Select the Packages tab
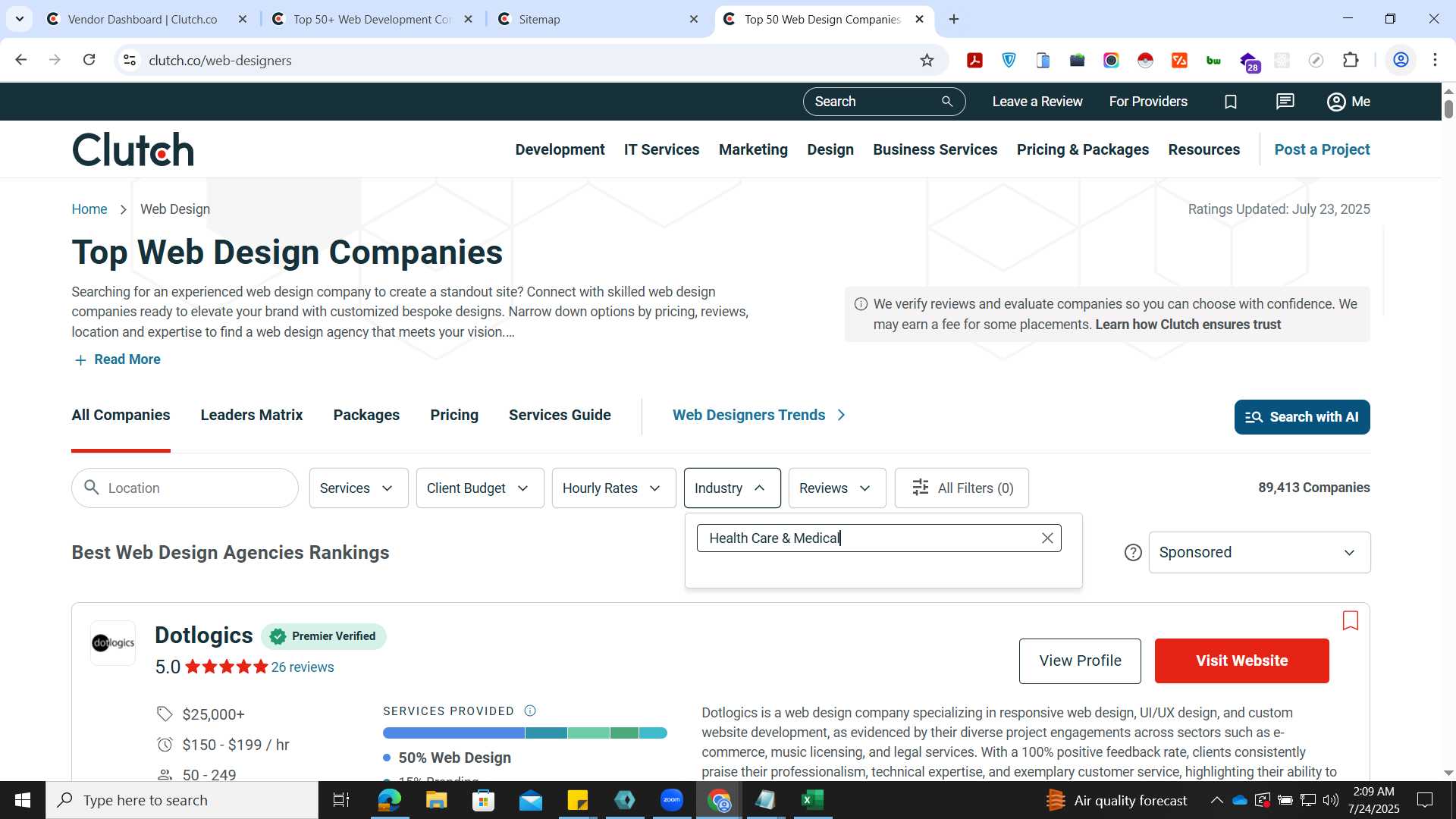Screen dimensions: 1456x819 tap(366, 416)
